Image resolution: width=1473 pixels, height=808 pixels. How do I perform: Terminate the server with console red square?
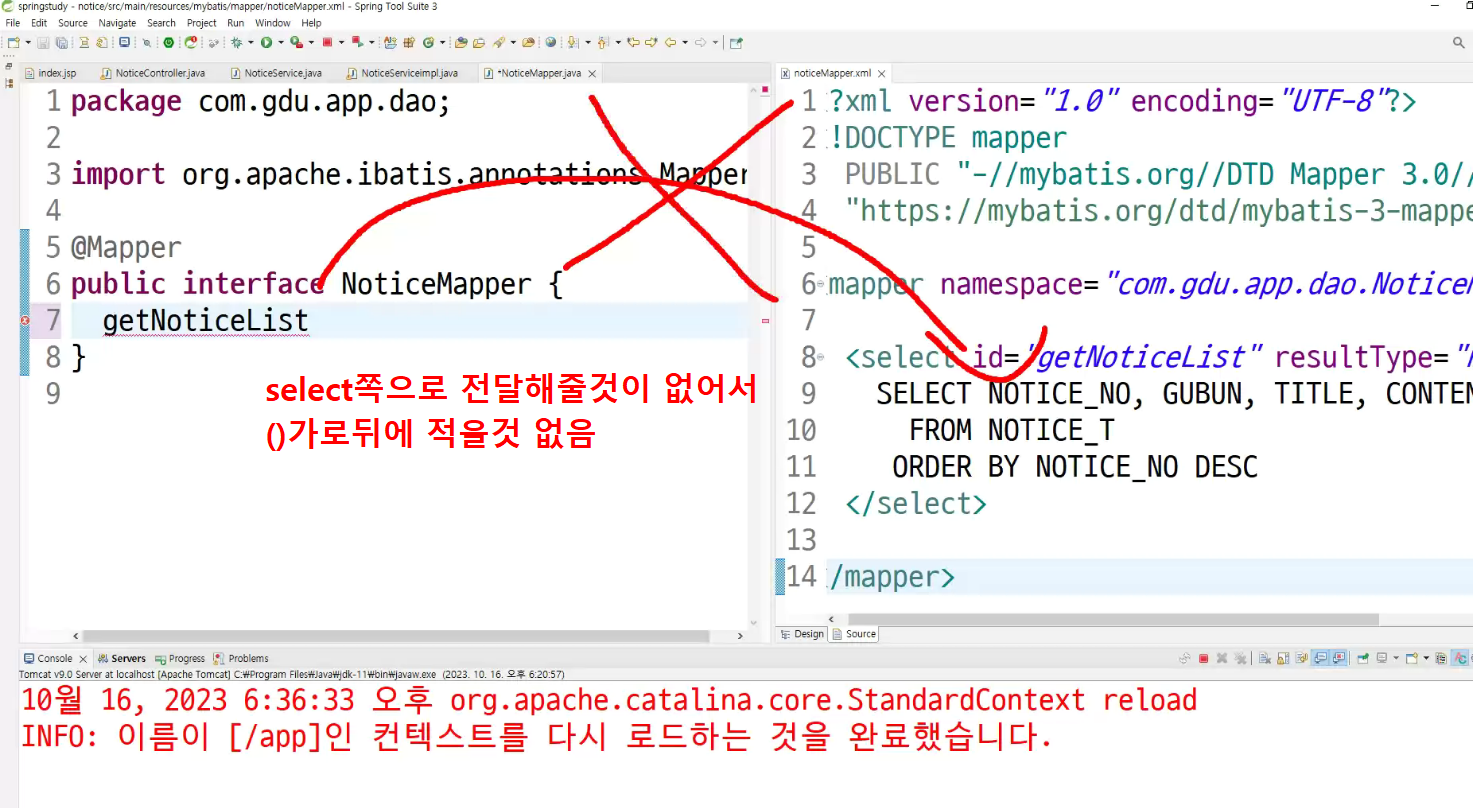click(1204, 658)
